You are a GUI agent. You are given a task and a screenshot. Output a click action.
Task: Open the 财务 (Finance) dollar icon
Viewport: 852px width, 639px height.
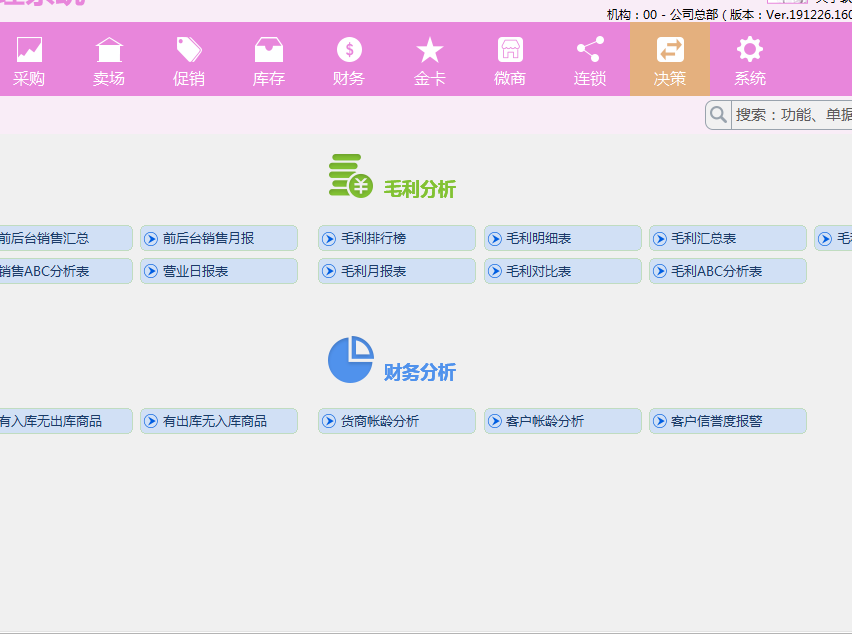coord(348,48)
